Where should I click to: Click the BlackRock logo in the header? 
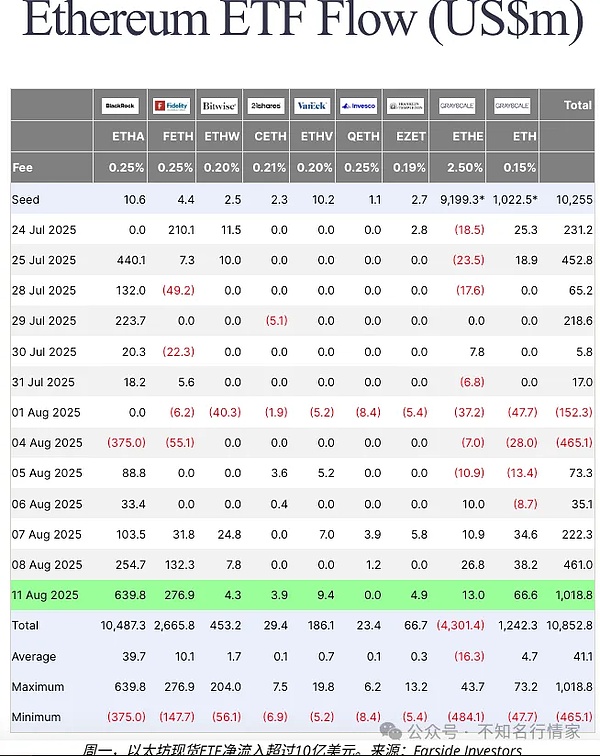click(x=120, y=105)
